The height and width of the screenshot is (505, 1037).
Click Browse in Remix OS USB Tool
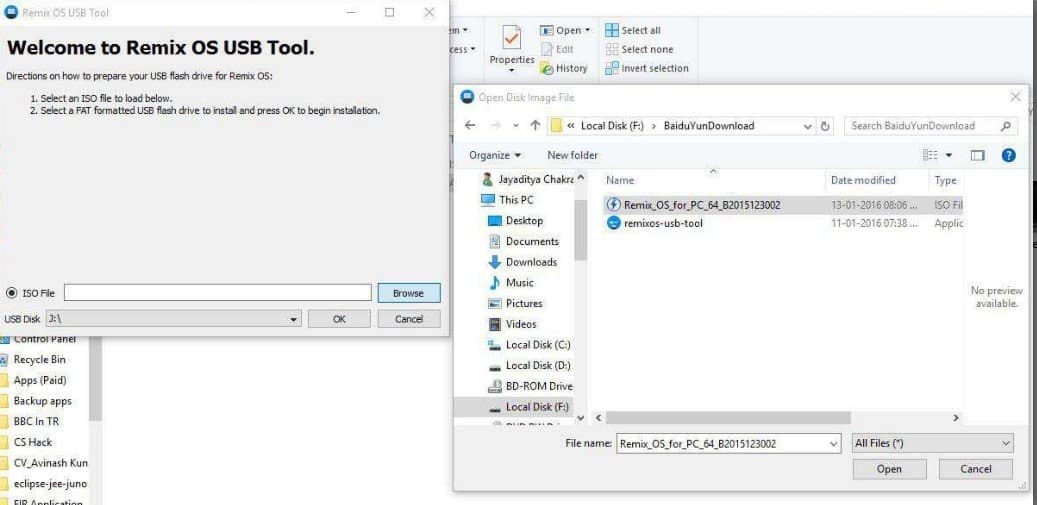tap(409, 293)
